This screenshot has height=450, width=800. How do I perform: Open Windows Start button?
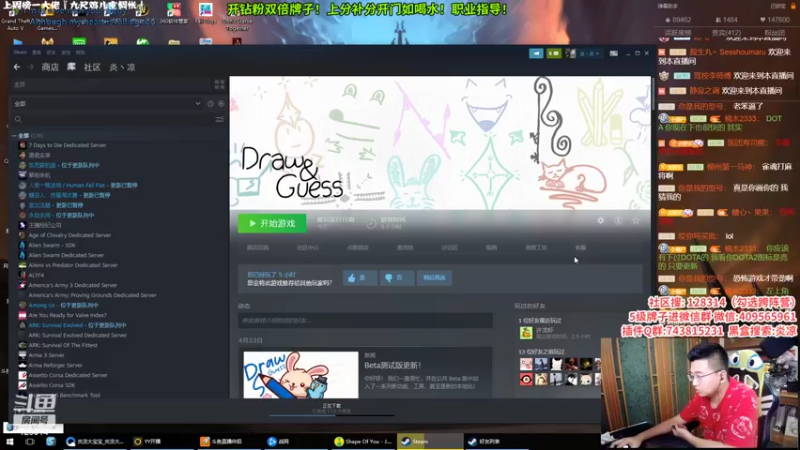click(x=10, y=441)
